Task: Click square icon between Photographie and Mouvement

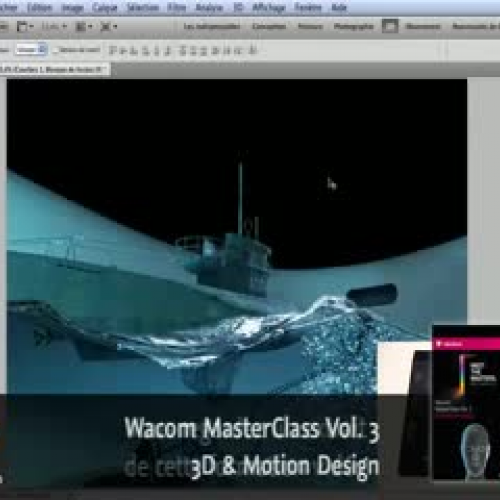Action: (390, 26)
